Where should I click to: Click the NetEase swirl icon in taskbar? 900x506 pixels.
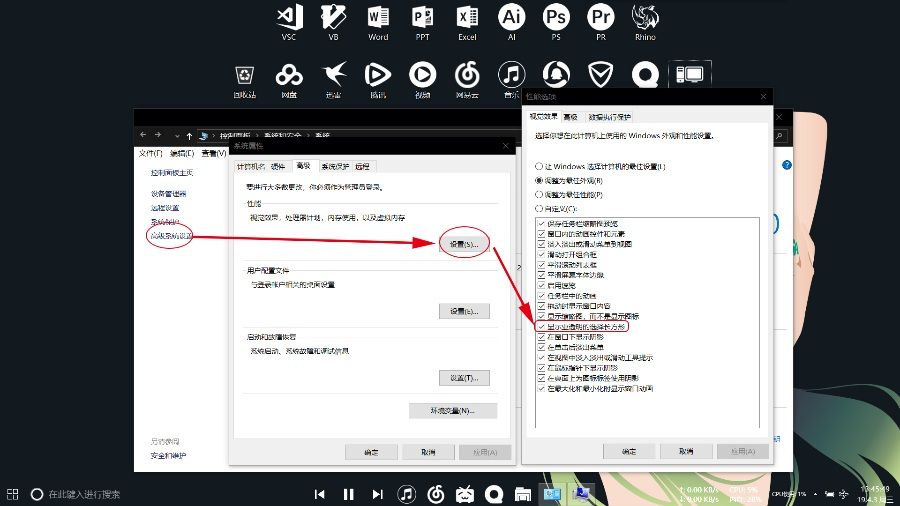(436, 494)
